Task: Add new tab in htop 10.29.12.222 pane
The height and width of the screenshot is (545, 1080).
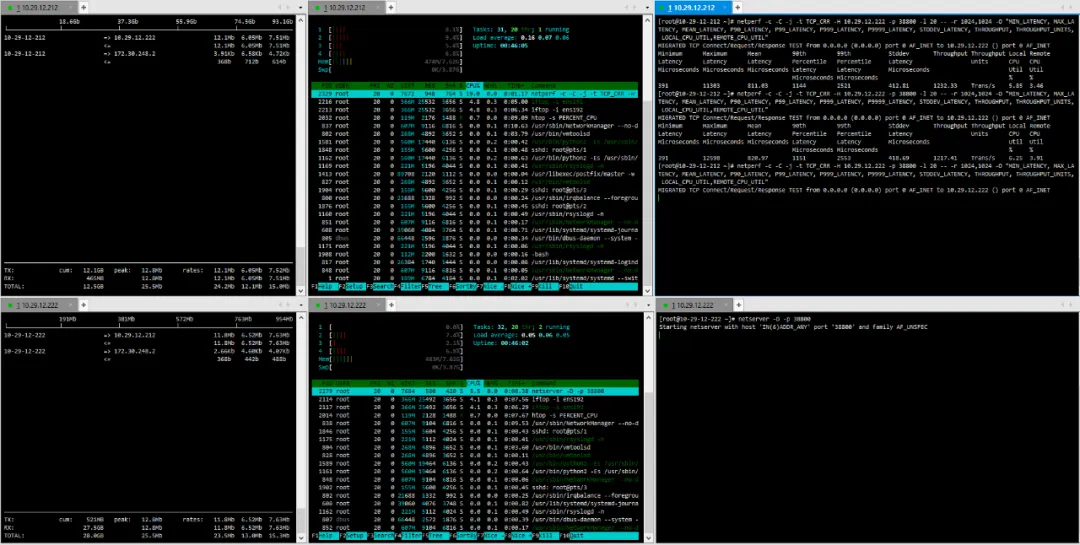Action: tap(391, 305)
